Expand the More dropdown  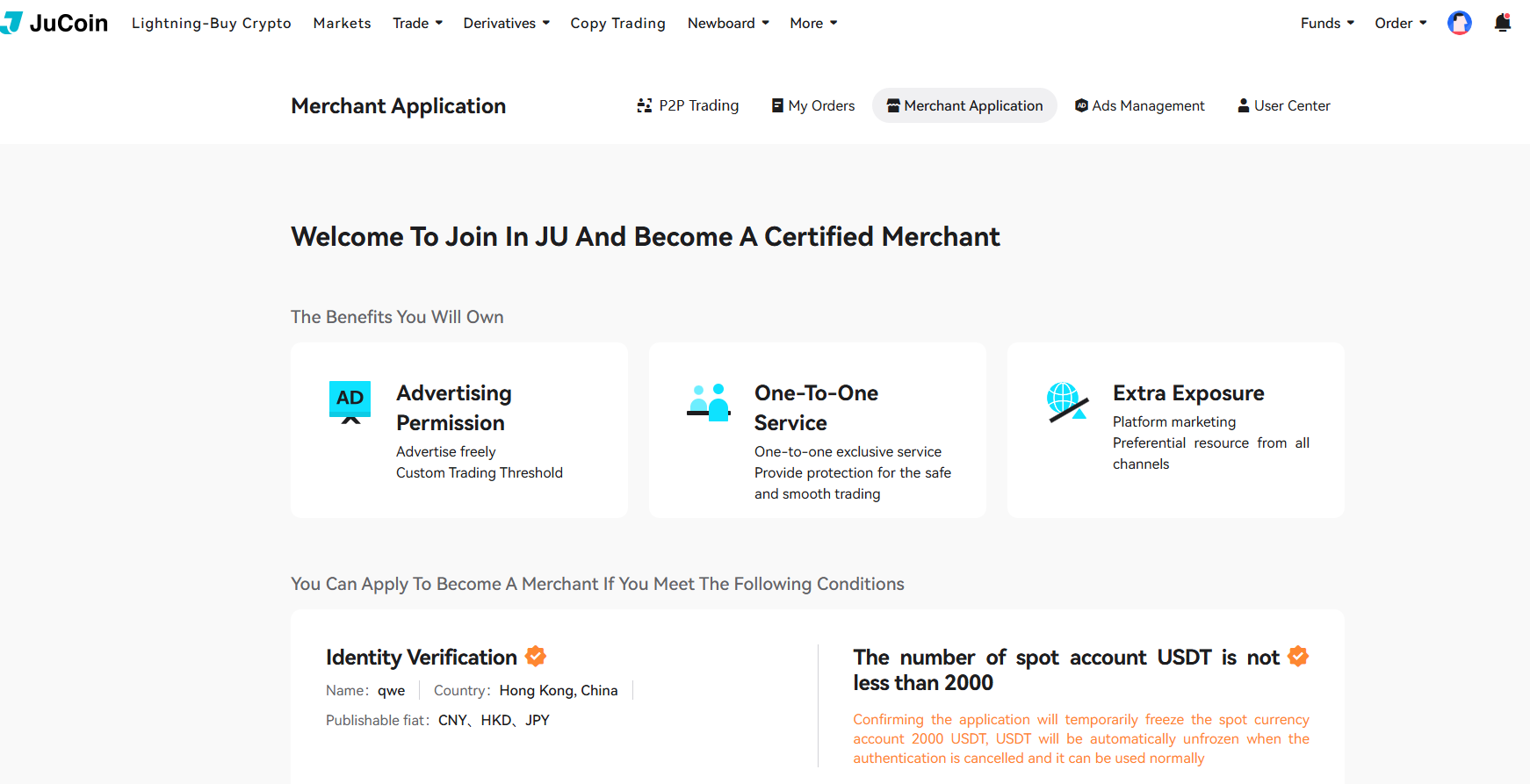tap(813, 23)
